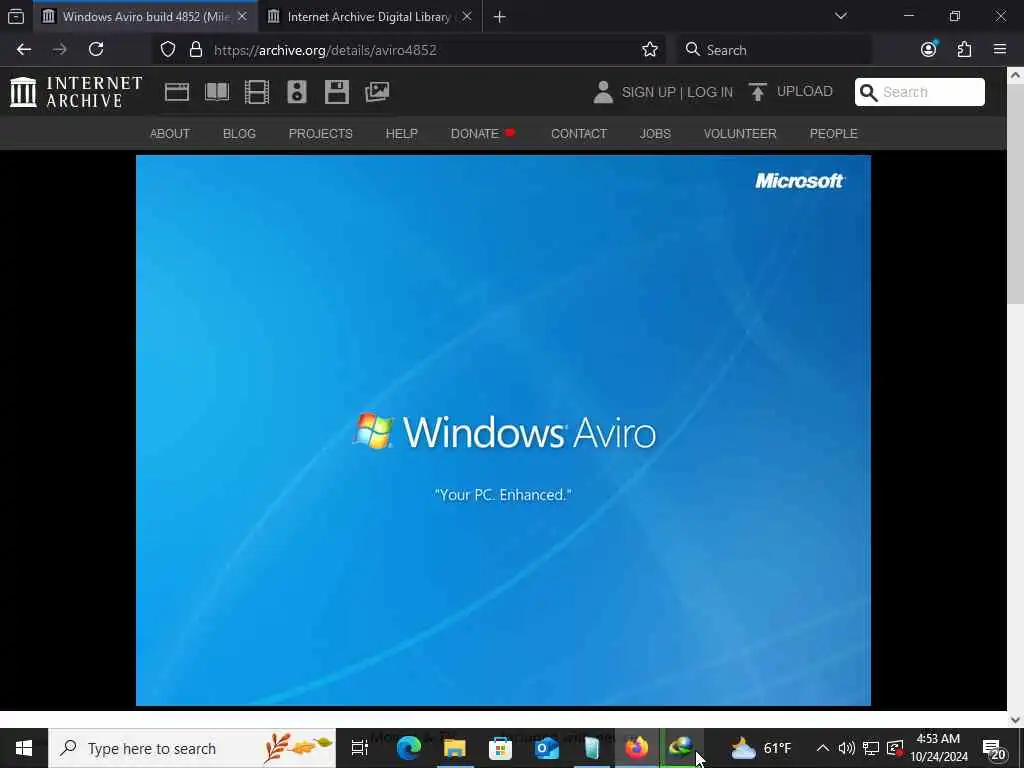This screenshot has height=768, width=1024.
Task: Click UPLOAD link text
Action: click(x=805, y=91)
